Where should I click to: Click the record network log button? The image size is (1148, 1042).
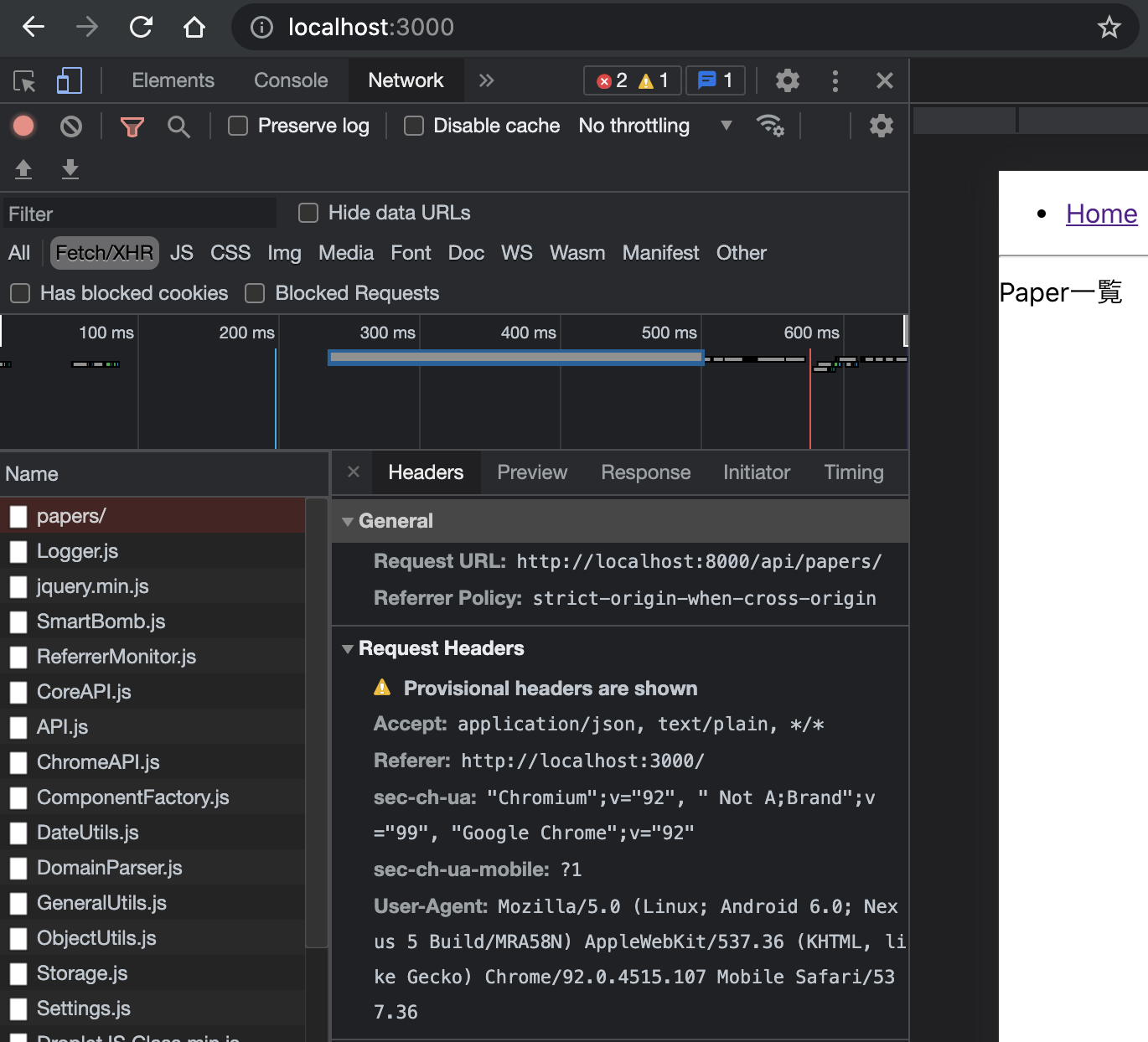click(23, 126)
